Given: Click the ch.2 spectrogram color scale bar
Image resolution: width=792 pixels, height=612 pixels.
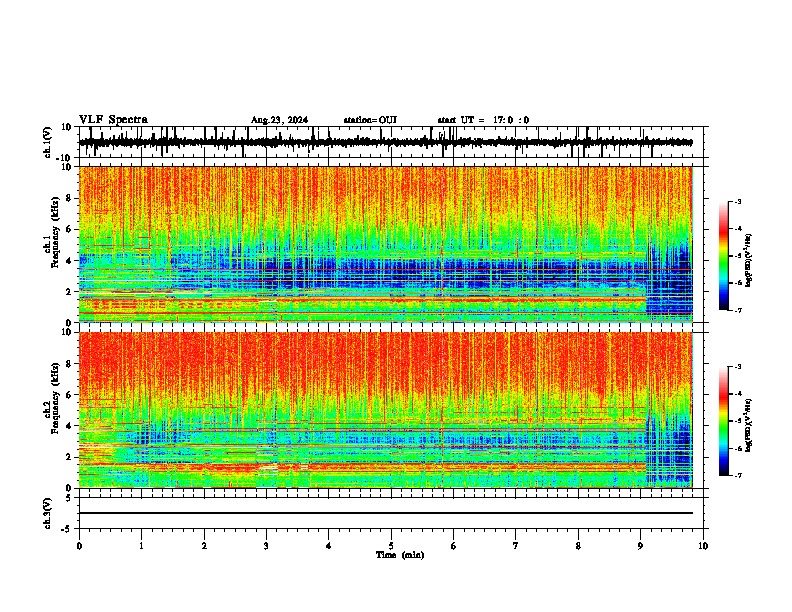Looking at the screenshot, I should pyautogui.click(x=723, y=421).
